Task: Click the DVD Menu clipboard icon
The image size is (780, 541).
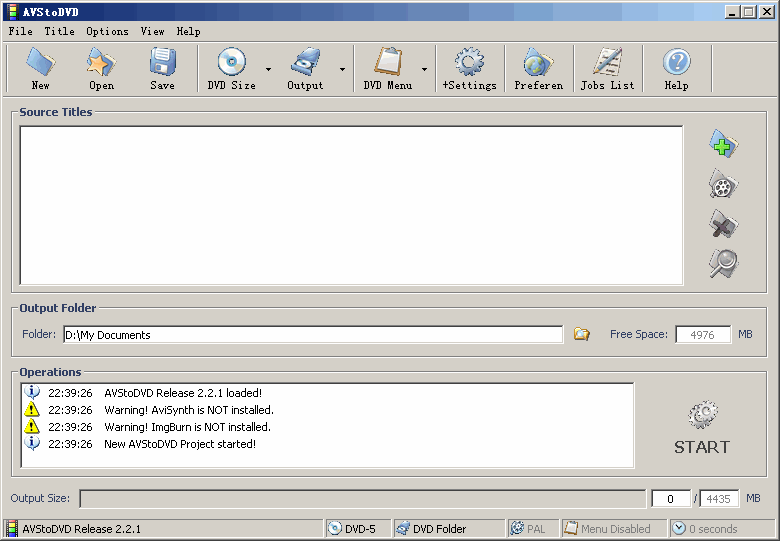Action: [388, 62]
